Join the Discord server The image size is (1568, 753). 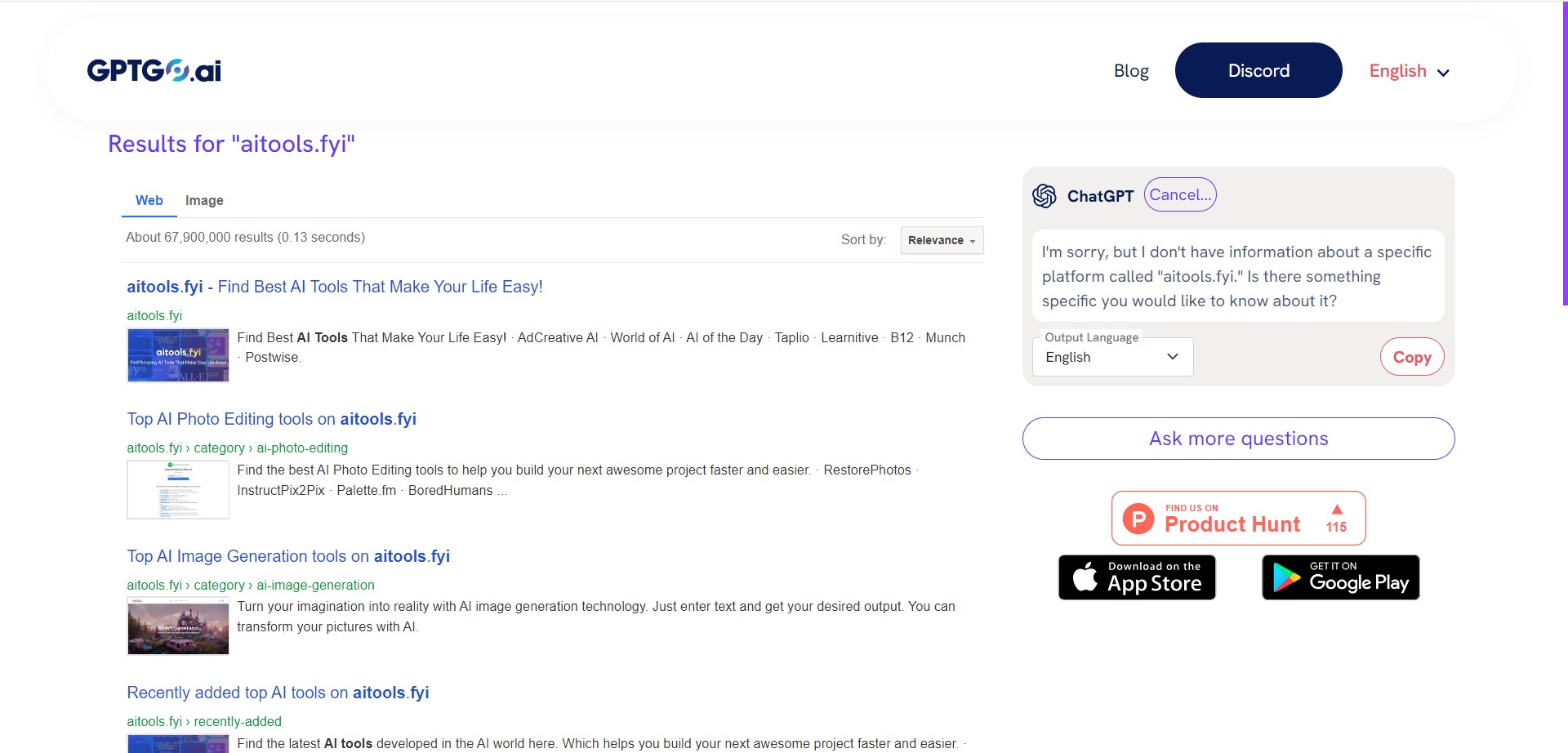tap(1257, 70)
